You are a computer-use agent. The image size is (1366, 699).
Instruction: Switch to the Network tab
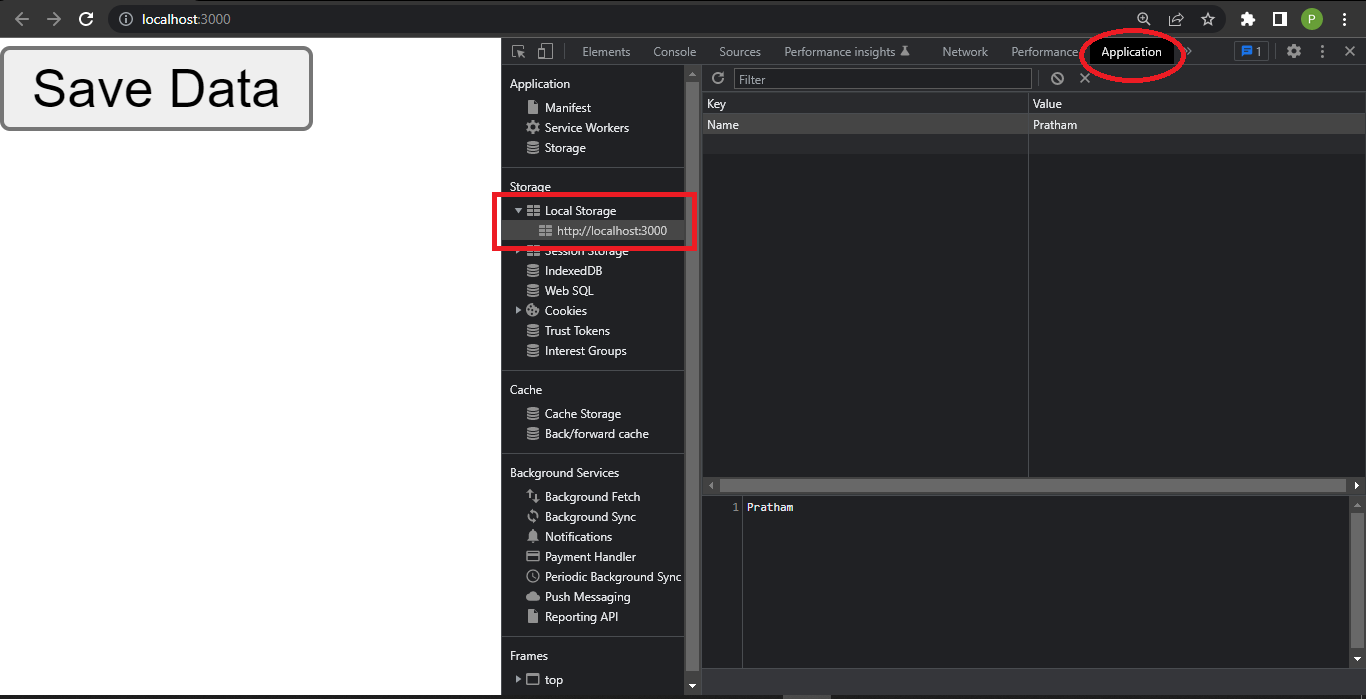[x=964, y=51]
